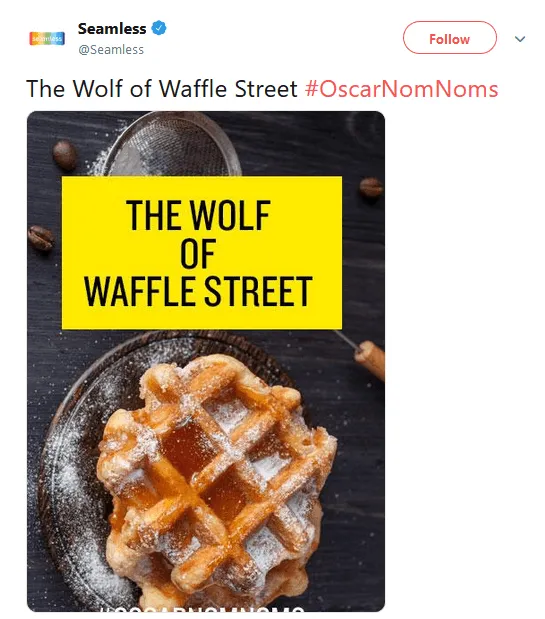Click the coffee bean left of yellow card
Screen dimensions: 545x619
pos(41,238)
